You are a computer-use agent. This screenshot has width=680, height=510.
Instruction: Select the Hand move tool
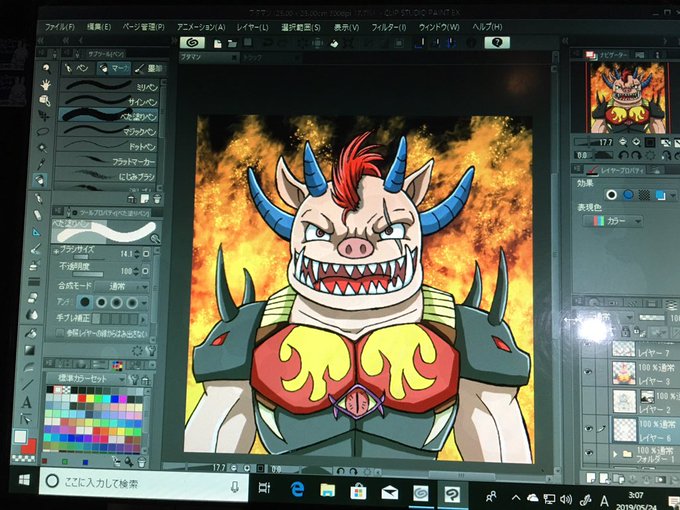click(x=45, y=85)
